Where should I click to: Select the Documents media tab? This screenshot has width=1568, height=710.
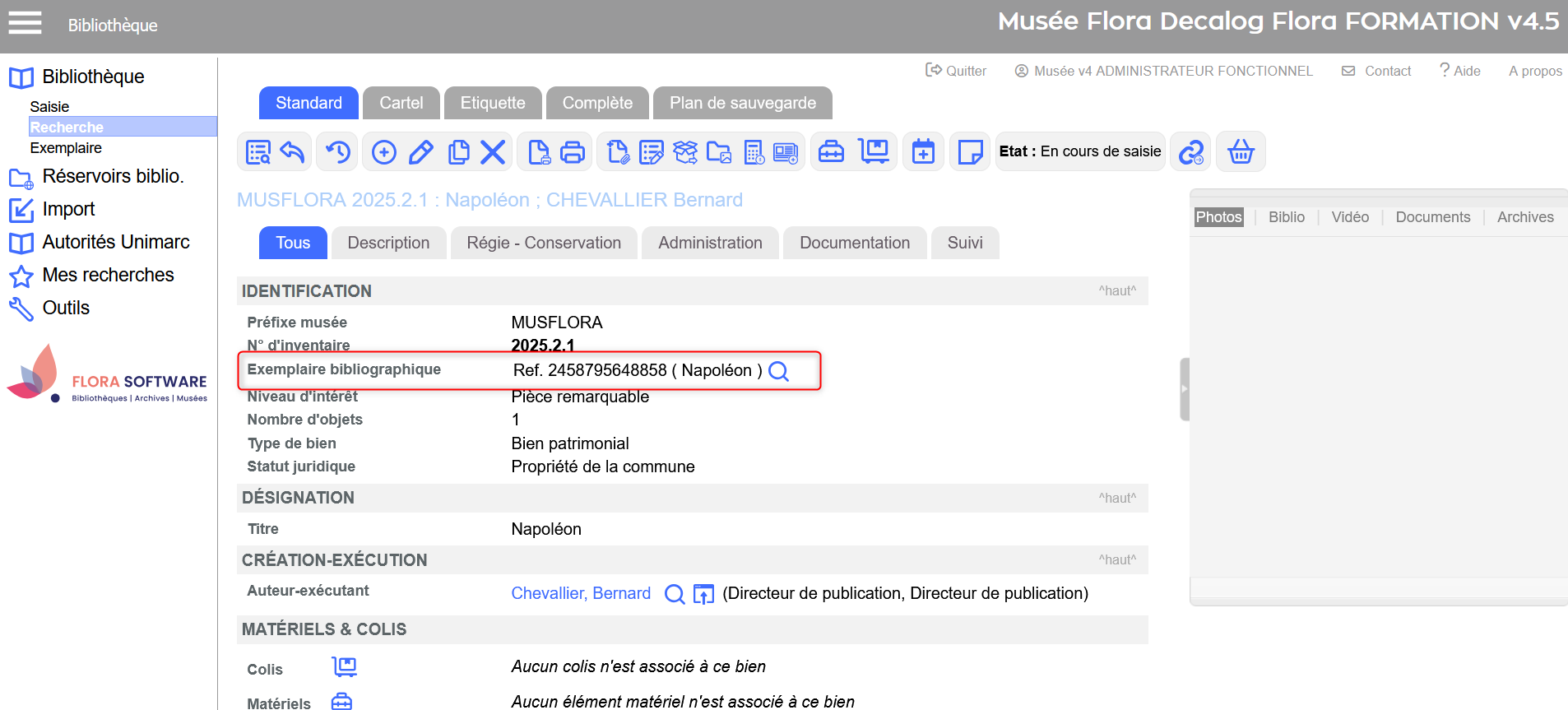(x=1432, y=217)
